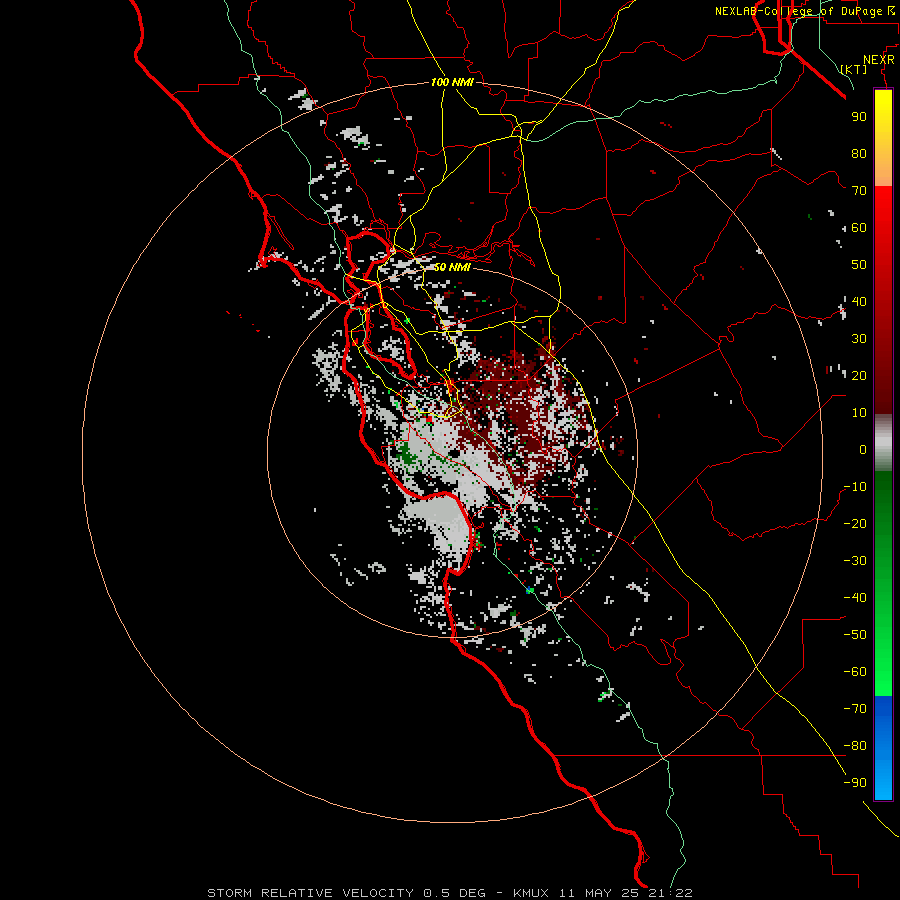Click the STORM RELATIVE VELOCITY caption text
Image resolution: width=900 pixels, height=900 pixels.
[310, 893]
